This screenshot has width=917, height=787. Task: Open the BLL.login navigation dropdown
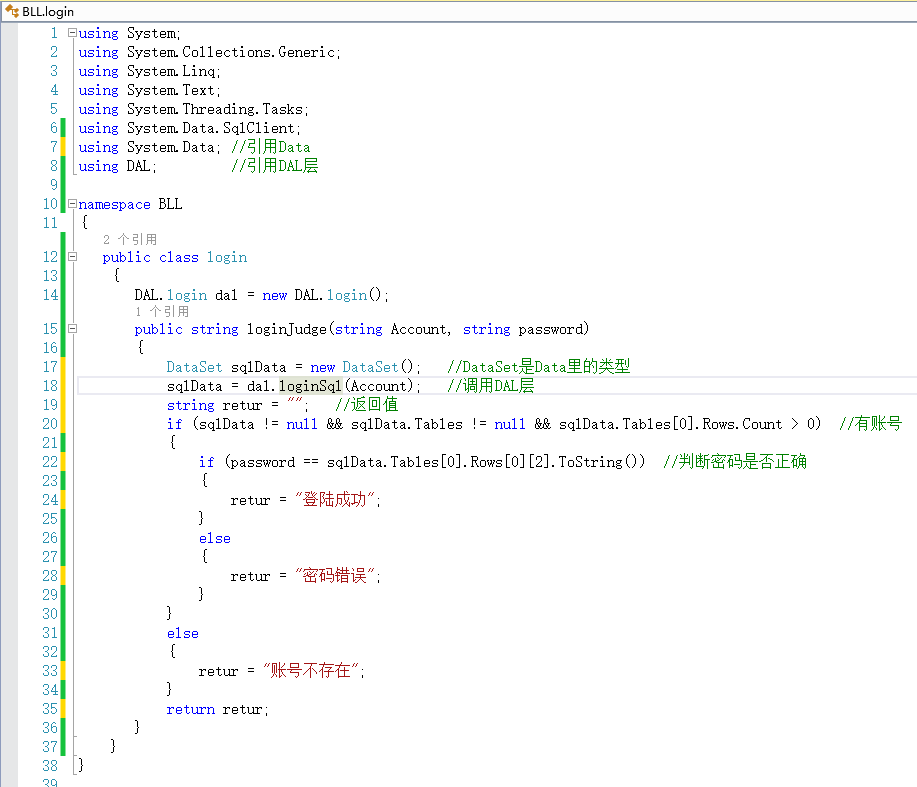click(x=458, y=12)
